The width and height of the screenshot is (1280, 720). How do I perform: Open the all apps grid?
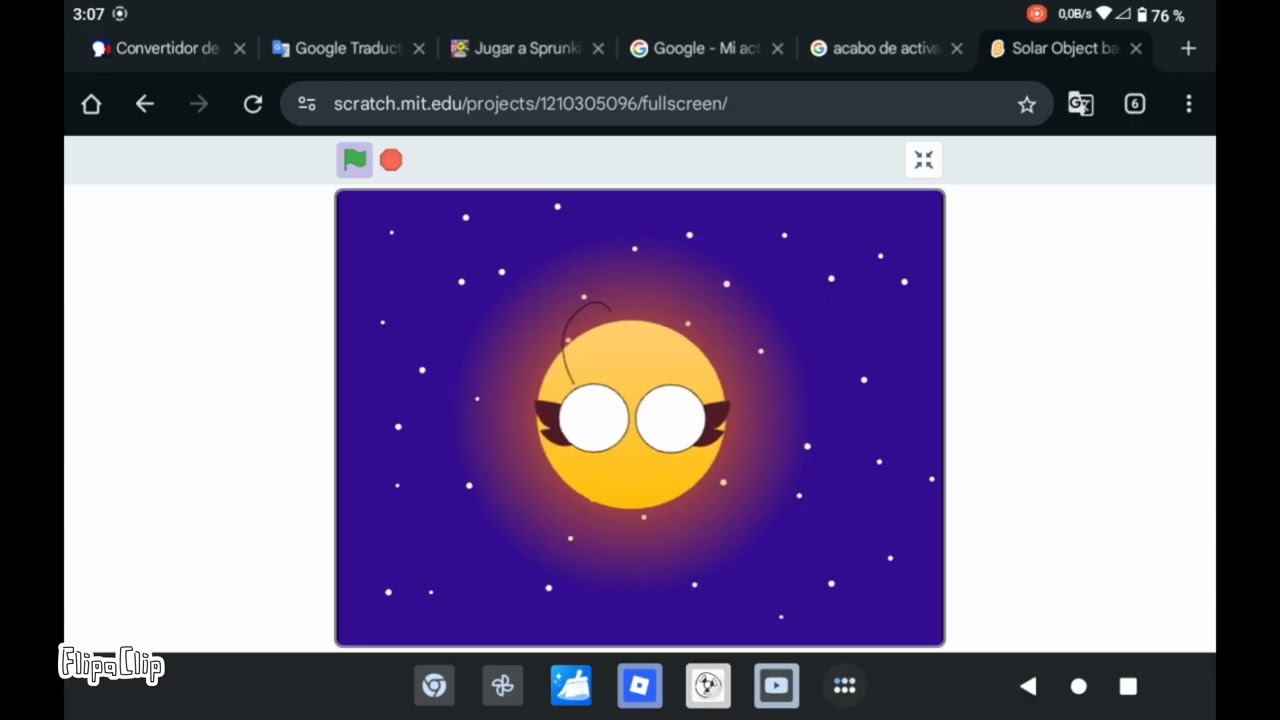point(845,686)
